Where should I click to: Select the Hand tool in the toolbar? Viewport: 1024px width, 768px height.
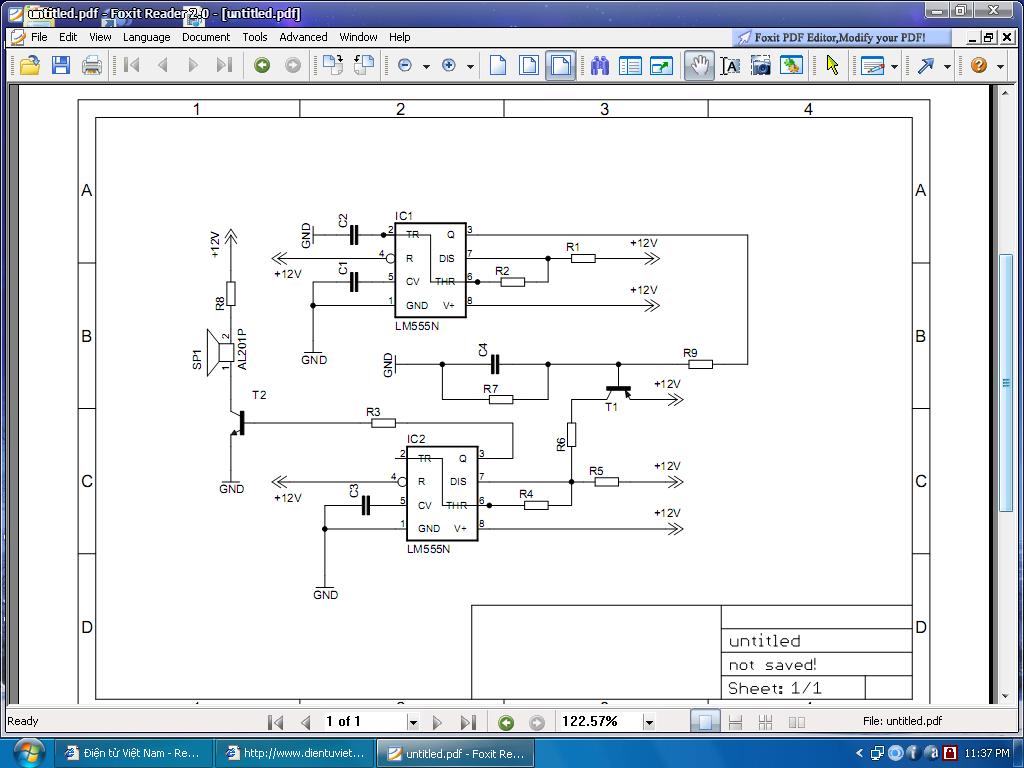698,66
